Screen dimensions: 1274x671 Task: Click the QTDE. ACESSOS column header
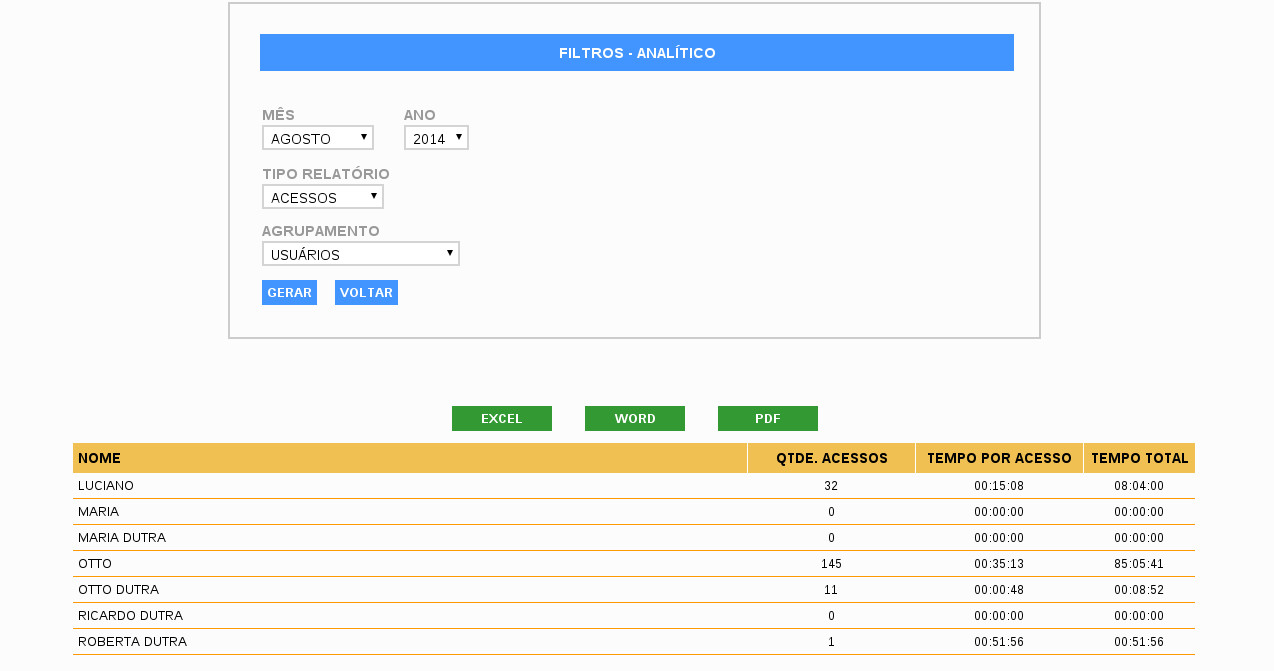point(831,458)
